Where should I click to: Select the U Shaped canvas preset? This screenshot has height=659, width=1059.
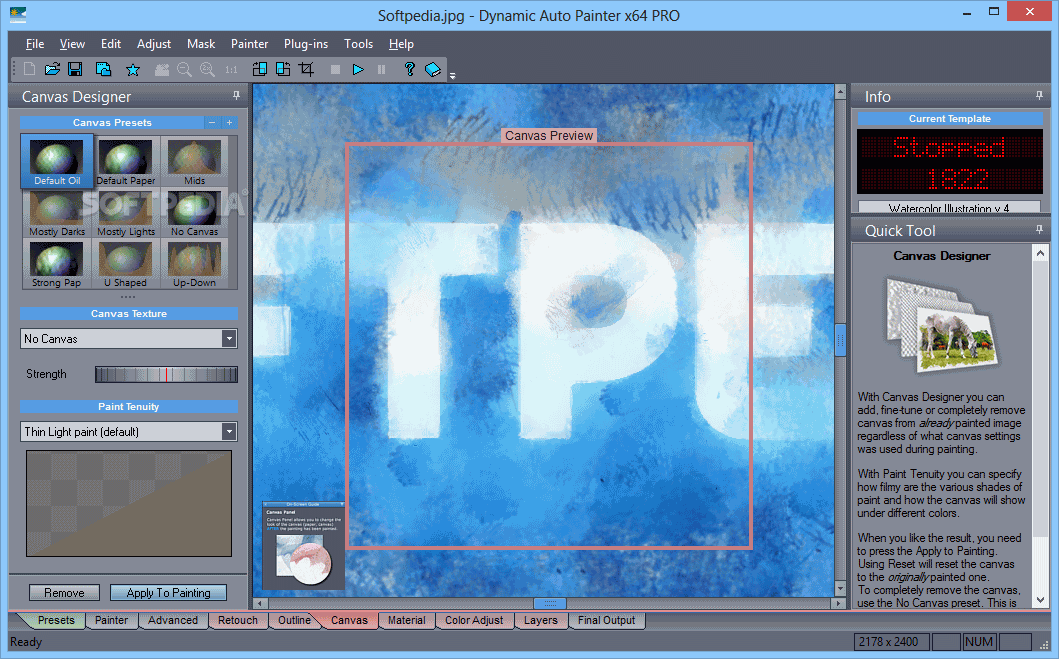point(126,264)
